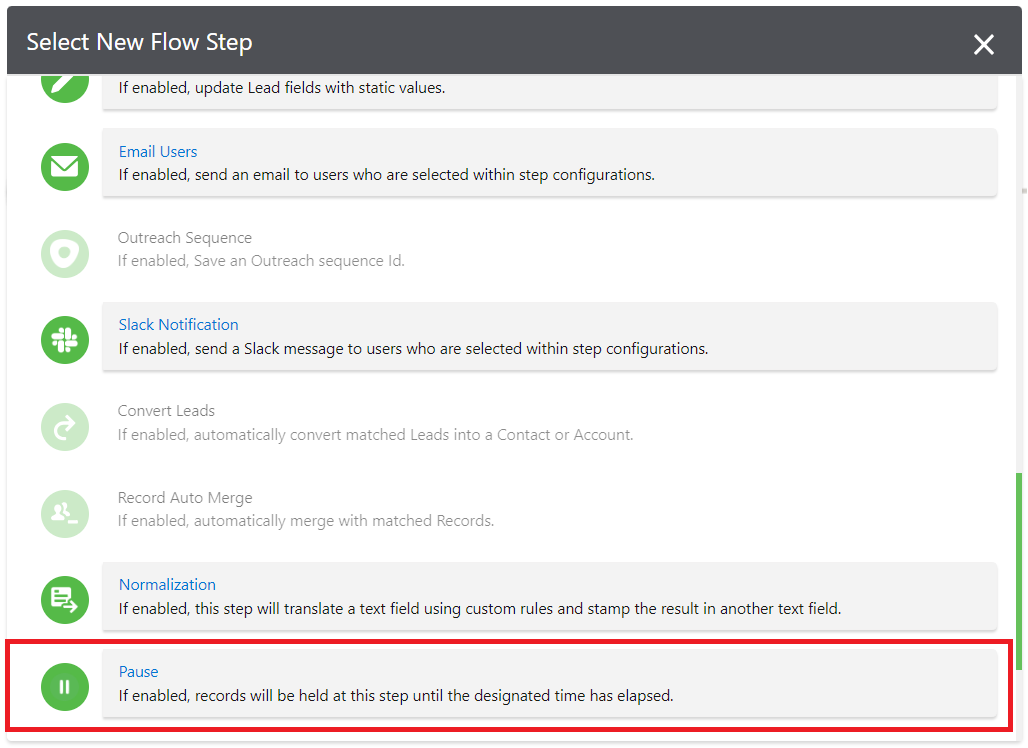Click the Normalization description about translating text fields

(x=479, y=608)
